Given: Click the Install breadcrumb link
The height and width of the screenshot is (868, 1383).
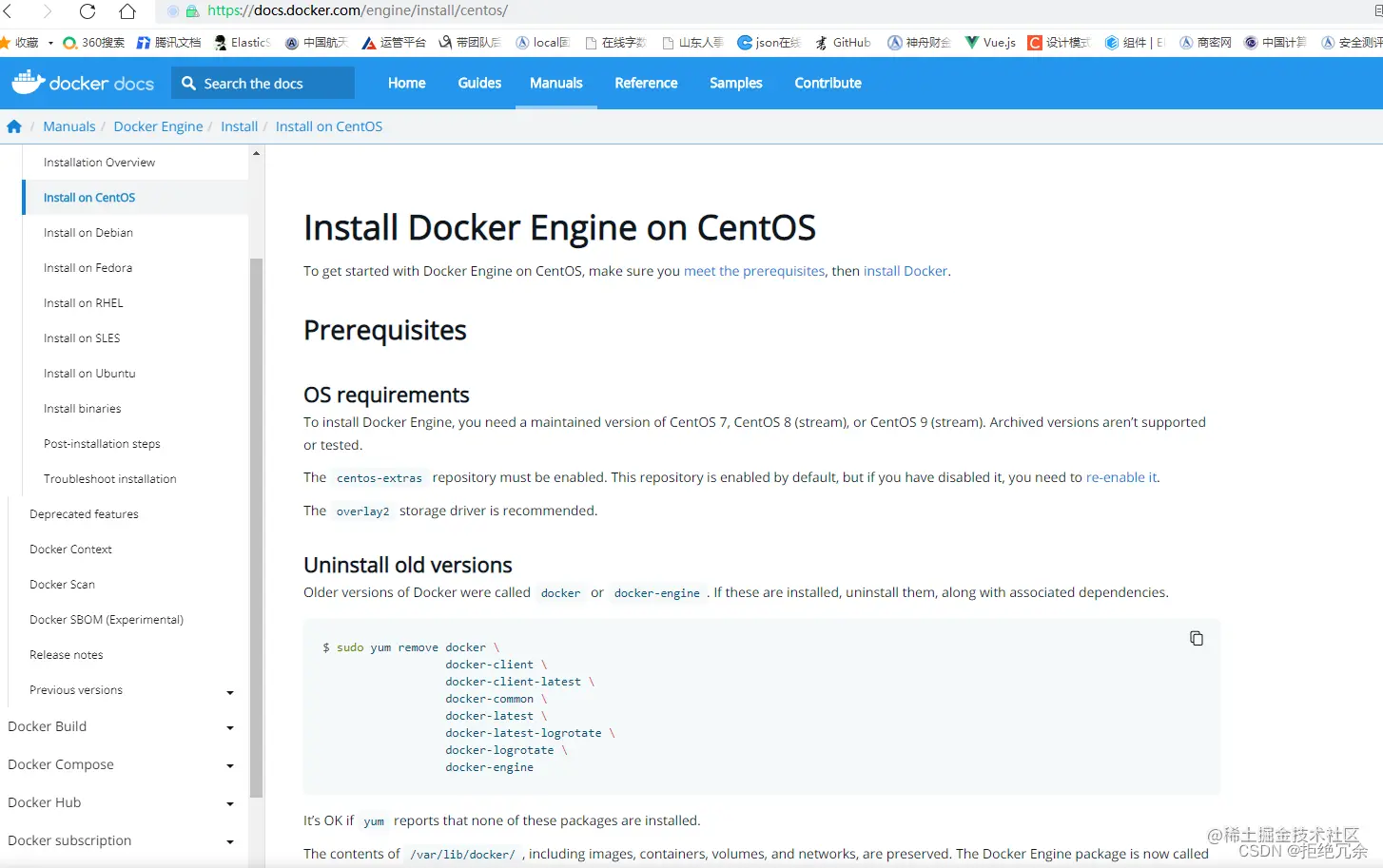Looking at the screenshot, I should point(240,126).
